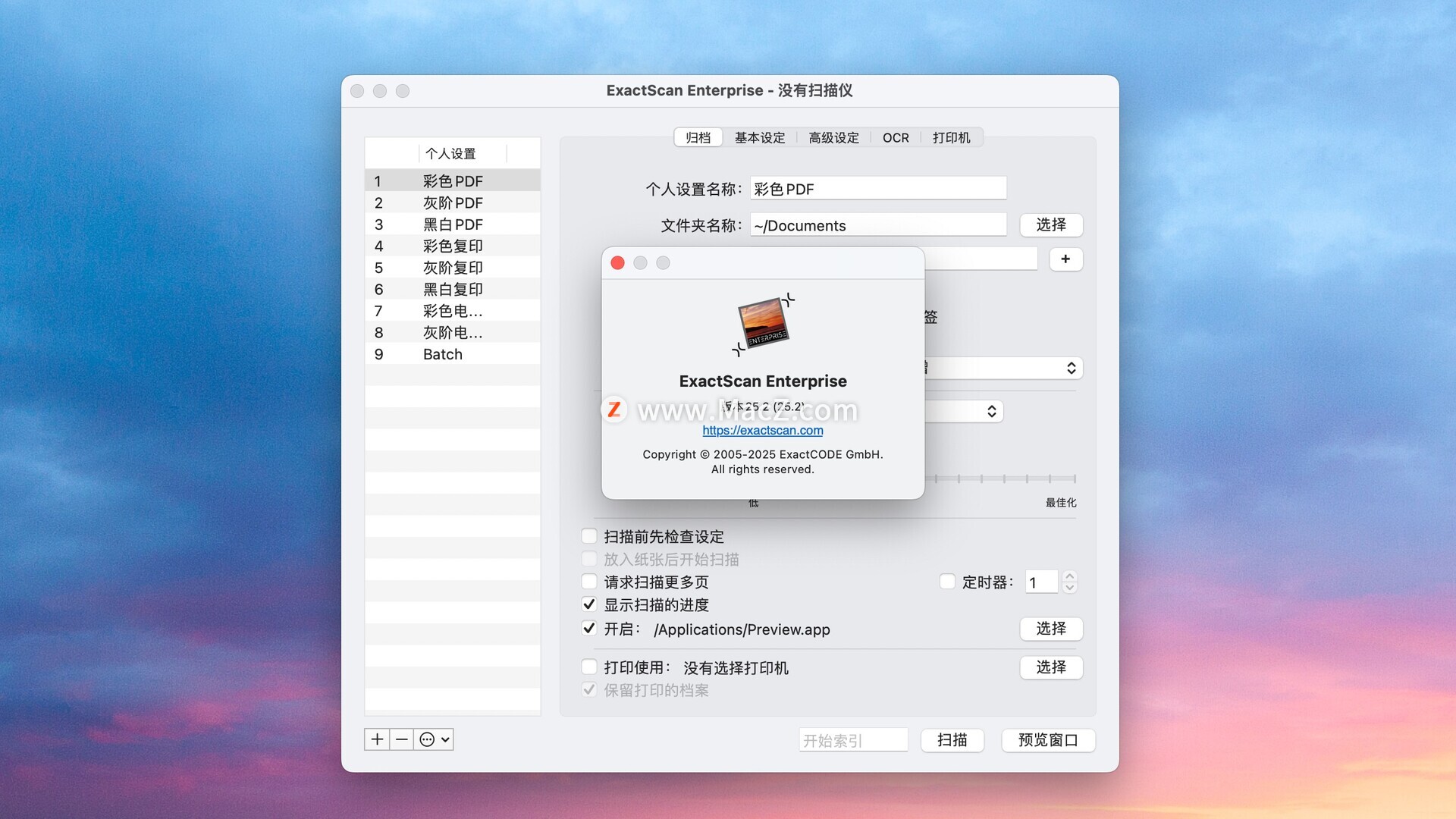1456x819 pixels.
Task: Click the ExactScan Enterprise app icon in About dialog
Action: tap(764, 325)
